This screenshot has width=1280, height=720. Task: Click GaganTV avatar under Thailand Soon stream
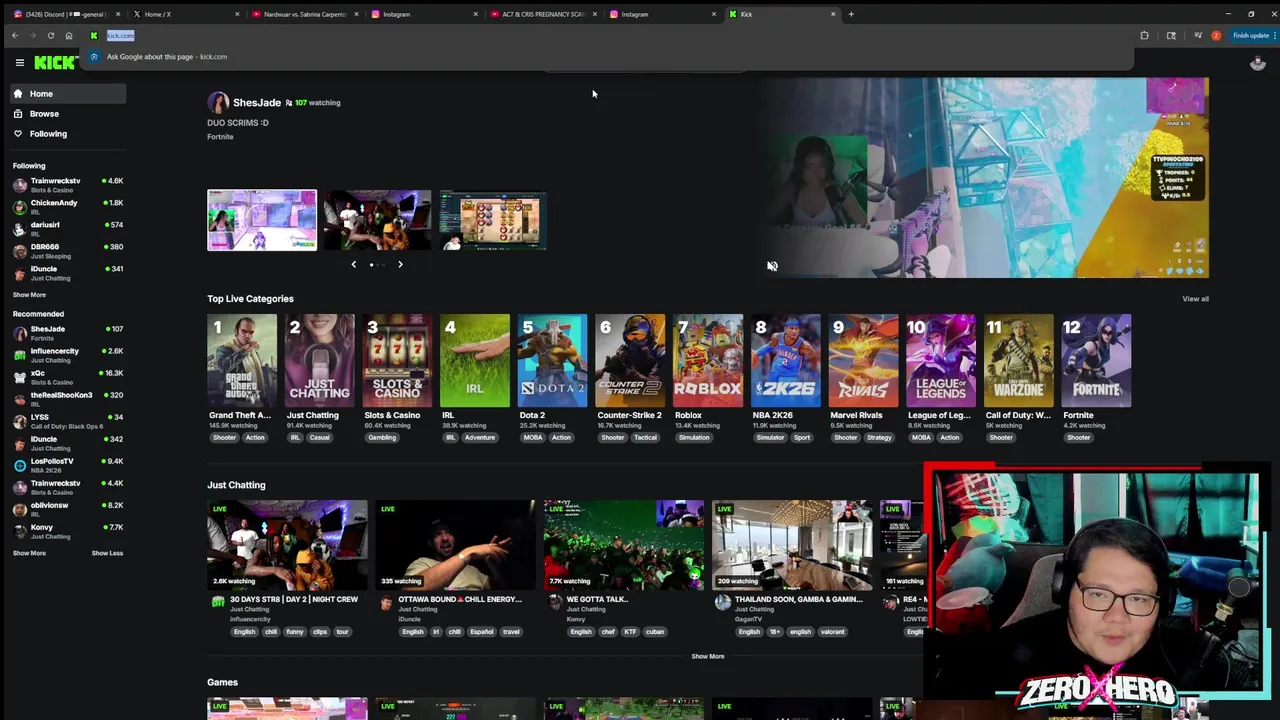tap(723, 603)
